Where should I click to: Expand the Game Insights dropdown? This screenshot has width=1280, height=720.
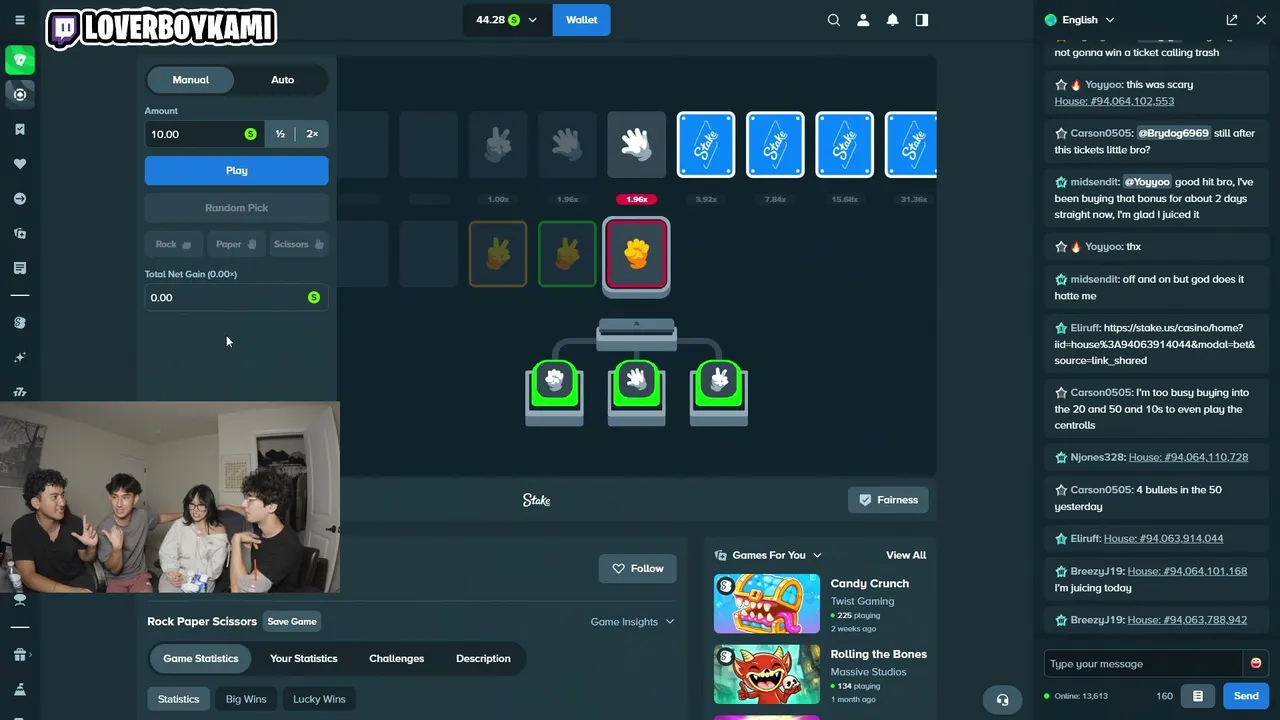tap(632, 622)
